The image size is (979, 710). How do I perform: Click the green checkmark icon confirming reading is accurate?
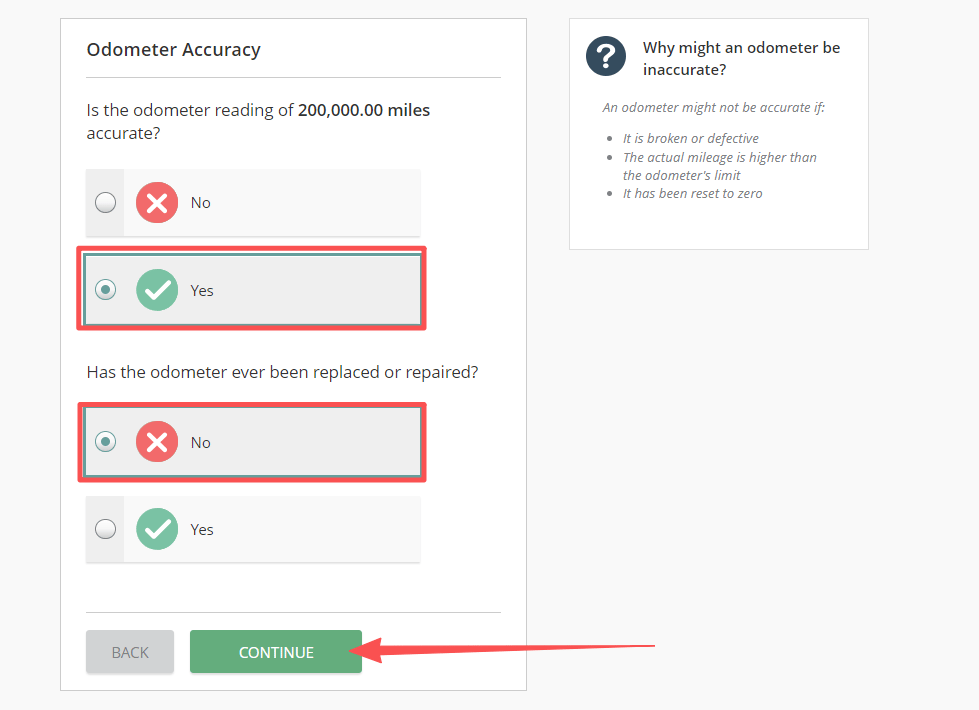[x=157, y=290]
